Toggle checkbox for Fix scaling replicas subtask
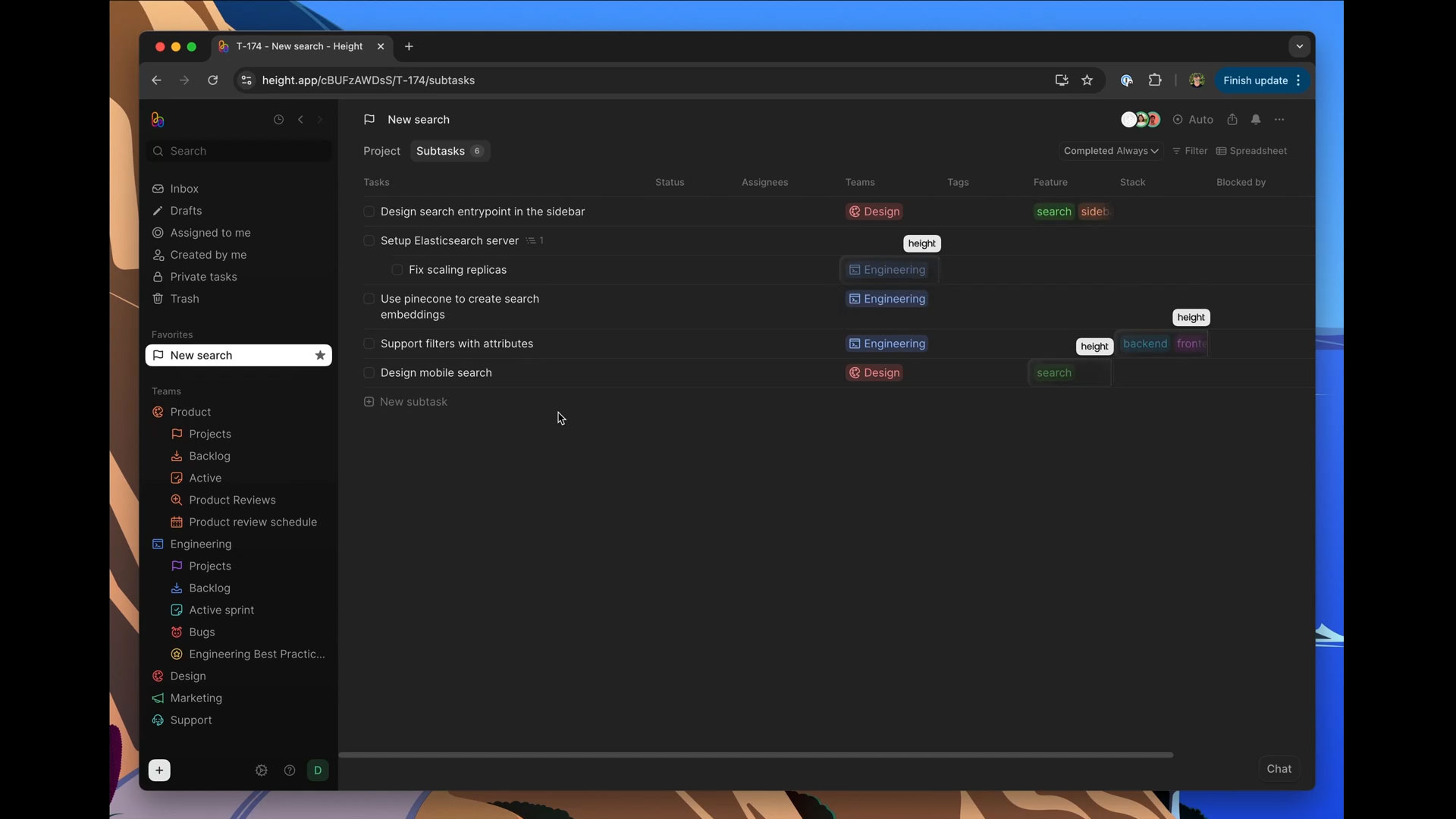Screen dimensions: 1456x819 pos(397,270)
